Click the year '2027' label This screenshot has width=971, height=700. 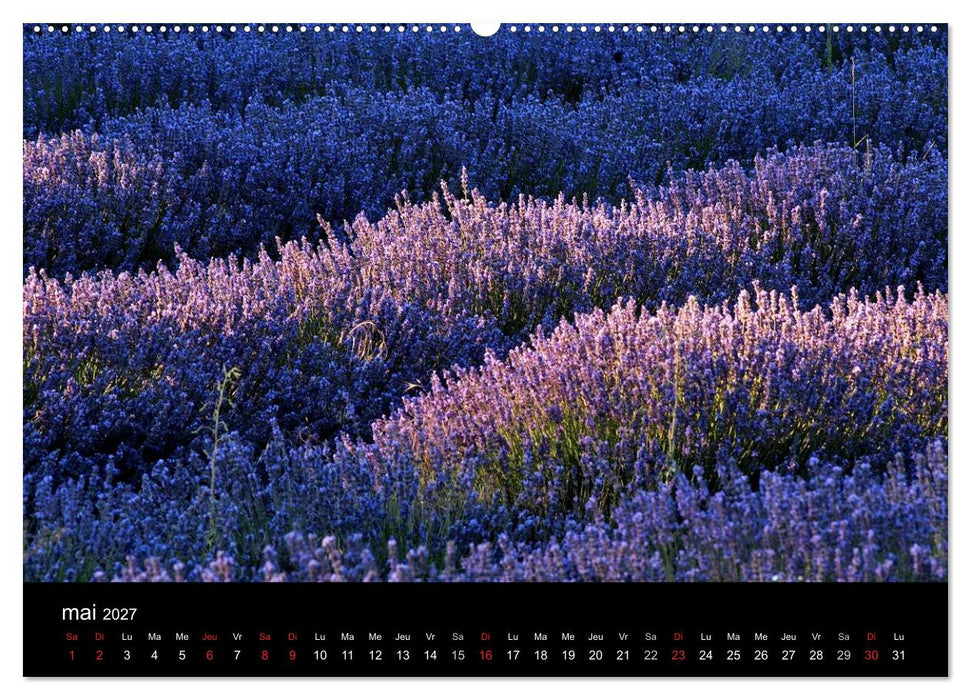point(120,614)
